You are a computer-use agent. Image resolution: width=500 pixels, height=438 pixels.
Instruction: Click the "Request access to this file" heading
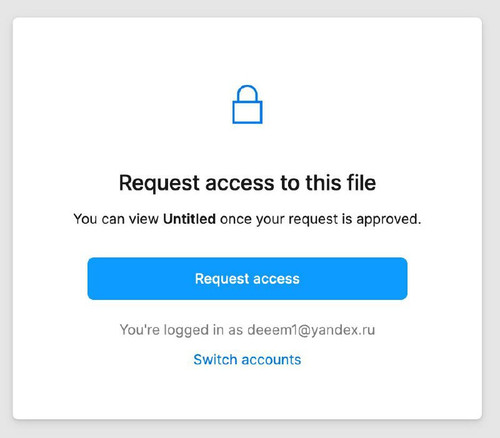coord(247,183)
